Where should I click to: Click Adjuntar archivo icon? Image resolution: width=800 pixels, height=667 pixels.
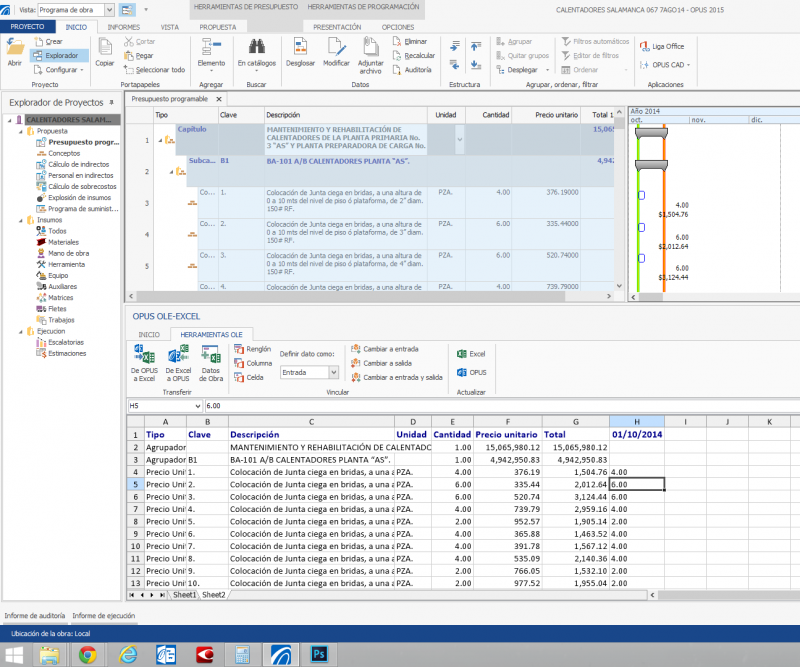(x=370, y=46)
